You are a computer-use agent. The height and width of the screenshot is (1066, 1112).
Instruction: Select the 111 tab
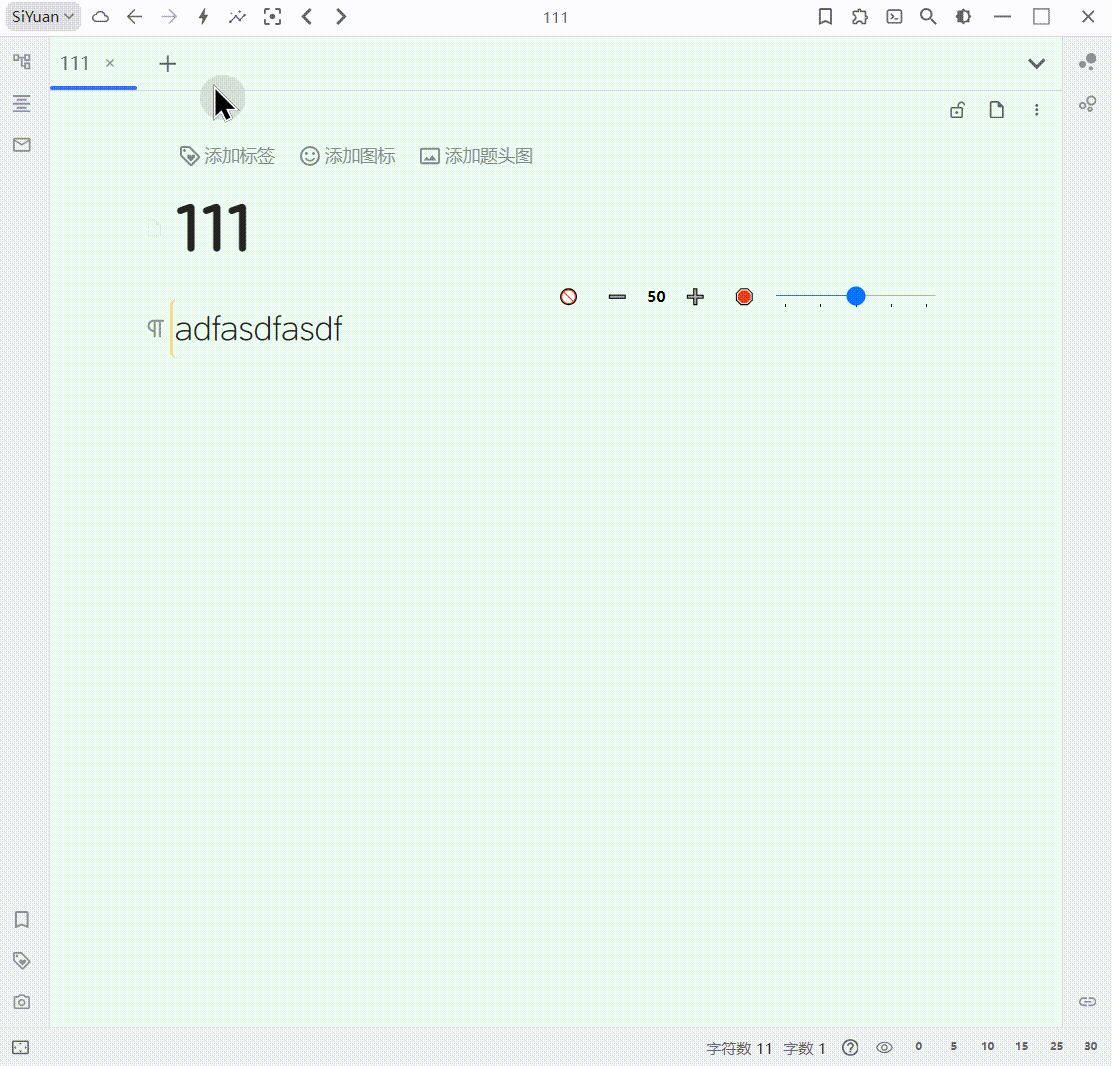tap(75, 62)
